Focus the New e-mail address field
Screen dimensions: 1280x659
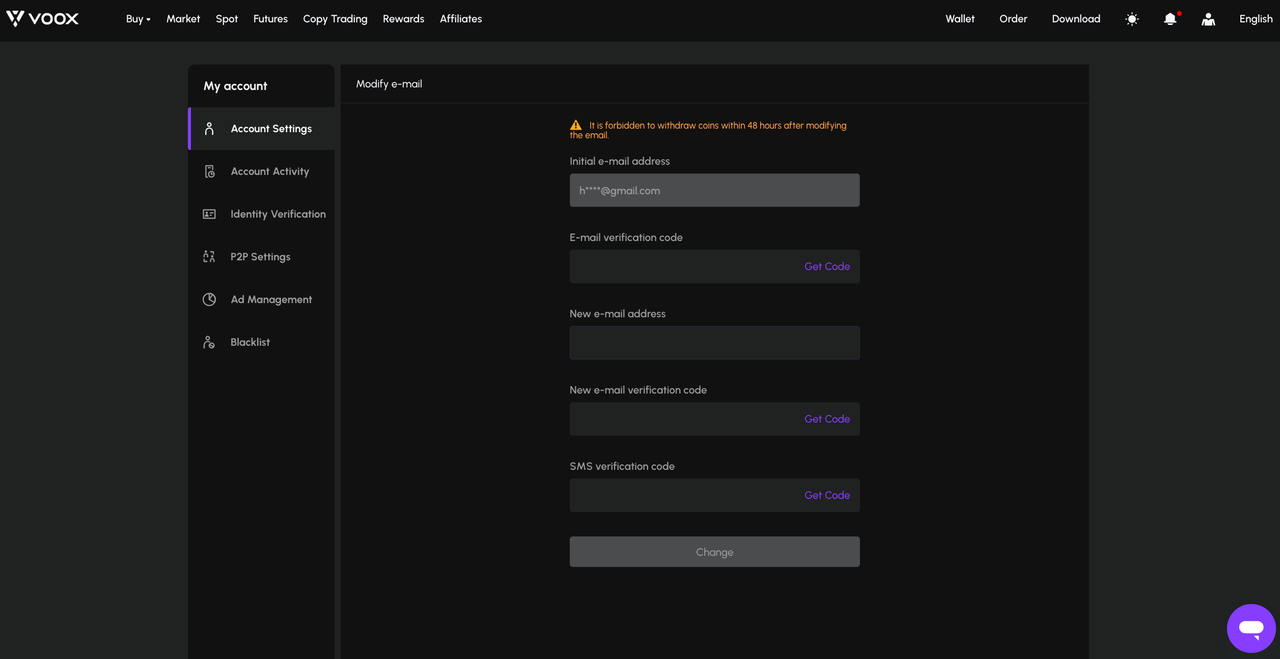click(x=714, y=343)
